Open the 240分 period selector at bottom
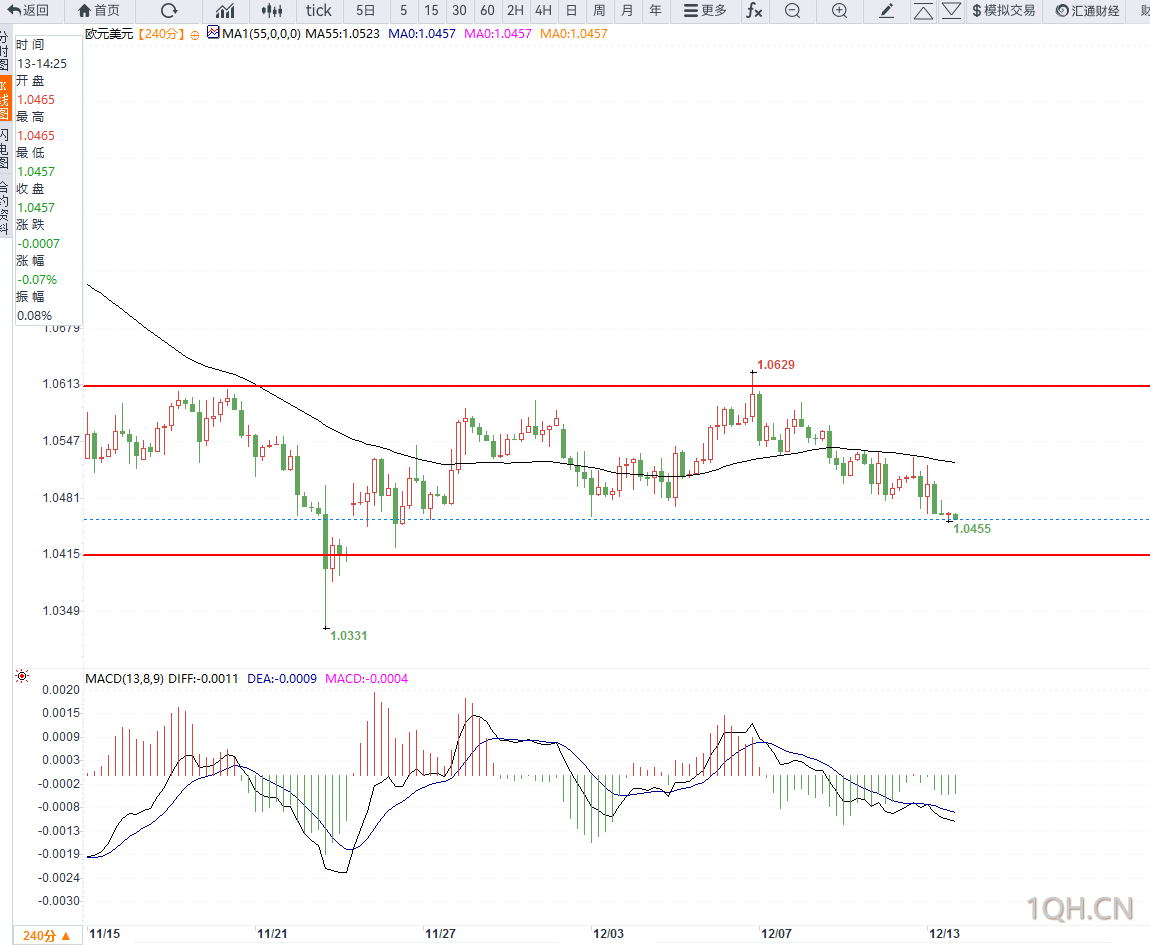Viewport: 1150px width, 945px height. tap(46, 935)
